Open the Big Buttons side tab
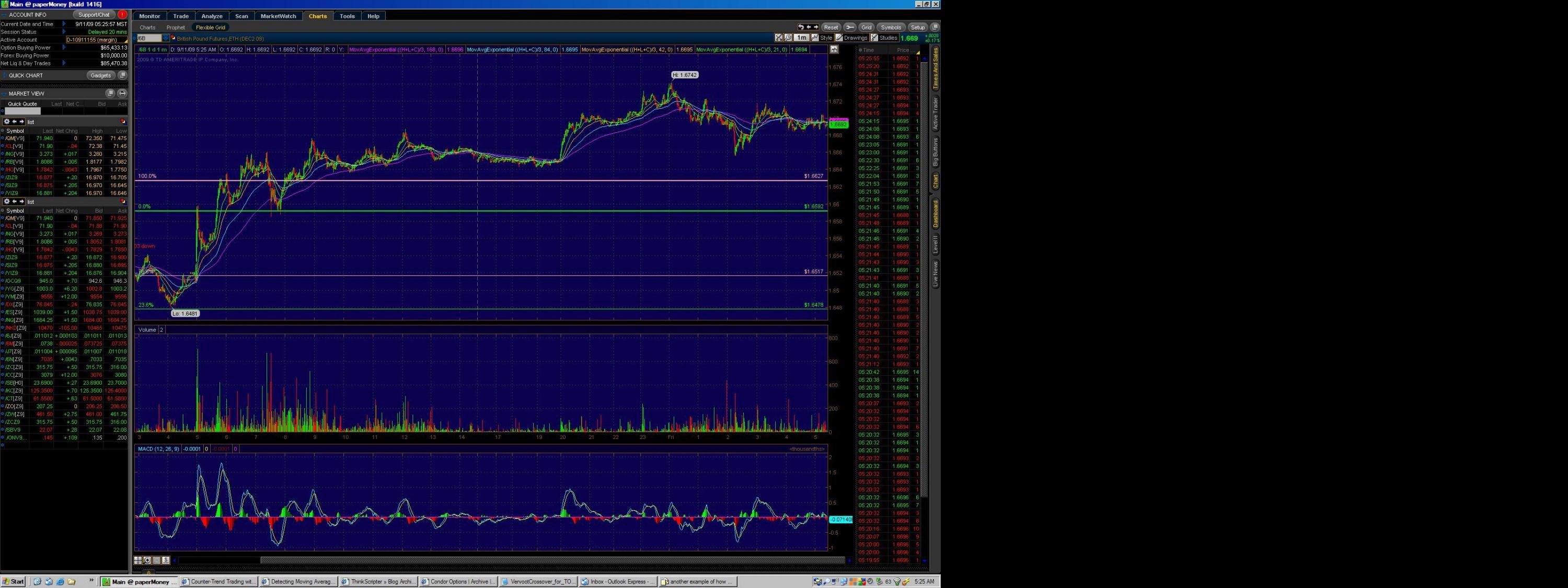Image resolution: width=1568 pixels, height=588 pixels. pyautogui.click(x=936, y=152)
